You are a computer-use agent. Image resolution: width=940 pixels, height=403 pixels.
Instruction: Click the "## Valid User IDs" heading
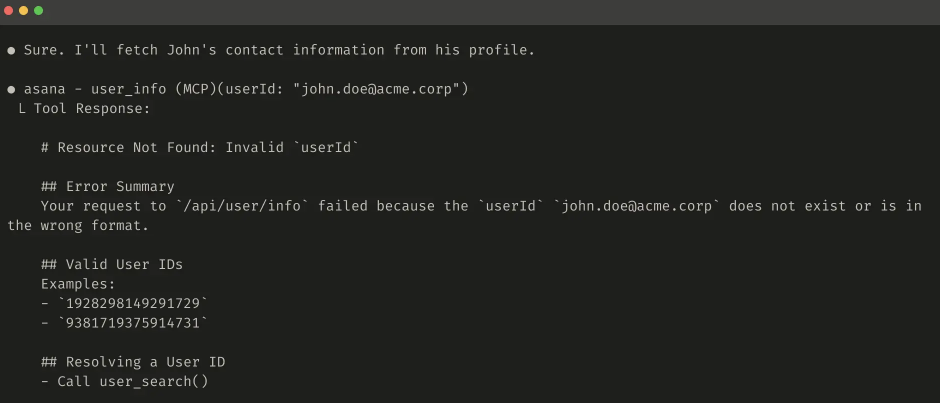click(112, 265)
